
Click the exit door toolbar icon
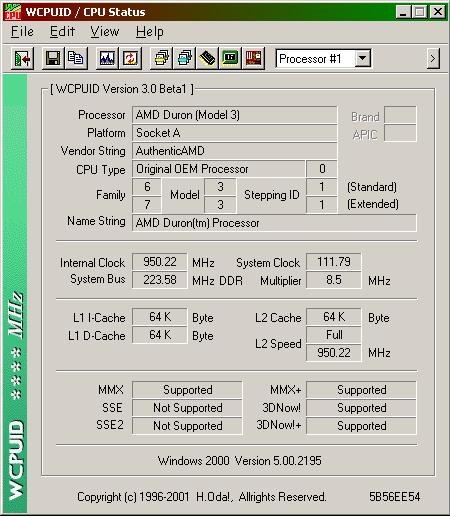point(22,59)
